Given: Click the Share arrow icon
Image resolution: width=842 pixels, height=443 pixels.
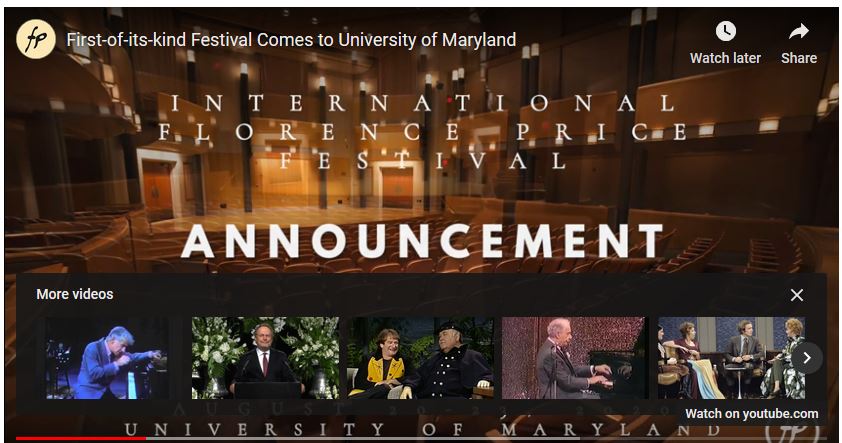Looking at the screenshot, I should (x=799, y=32).
